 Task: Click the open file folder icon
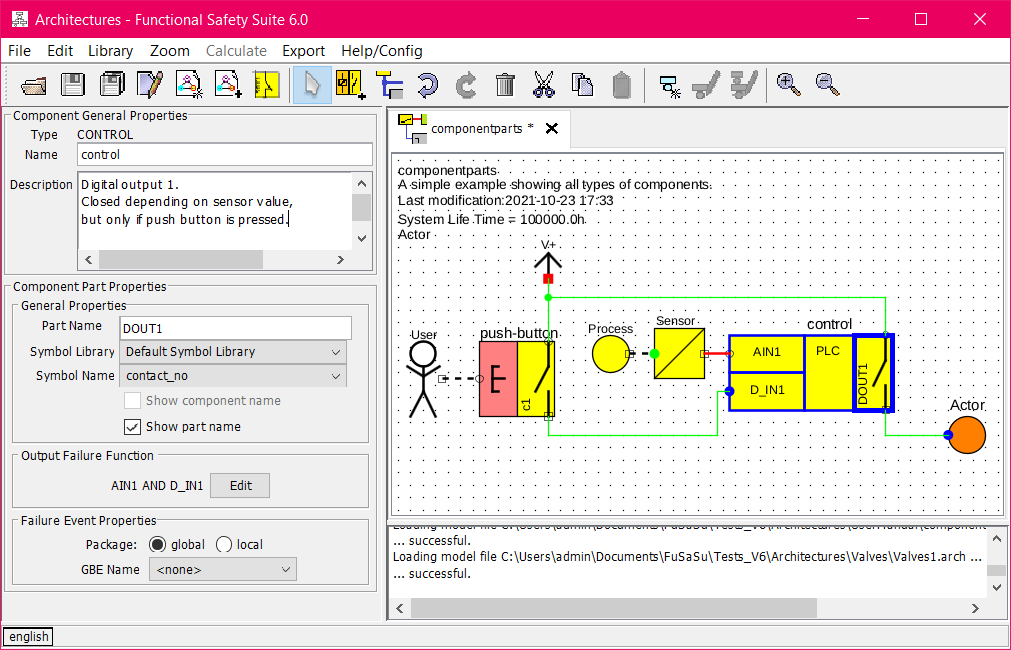[35, 85]
